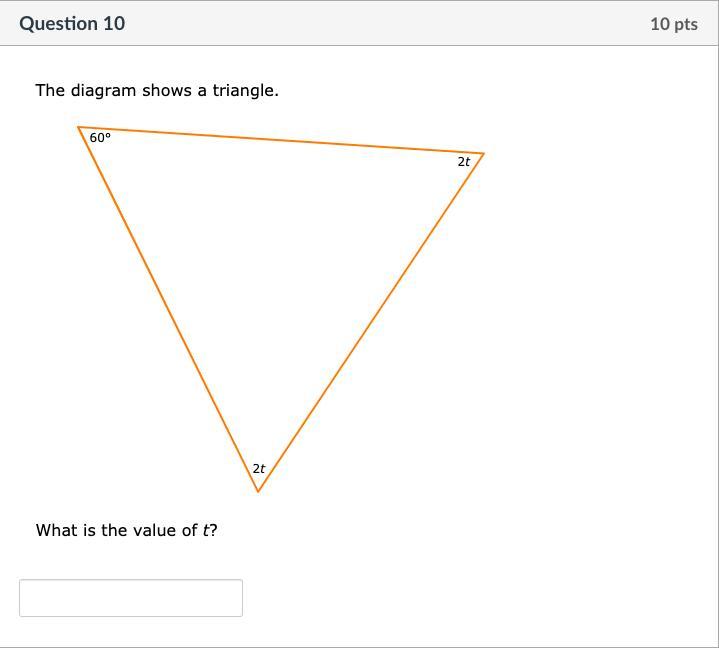Click the 10 pts label
The image size is (719, 650).
tap(673, 23)
